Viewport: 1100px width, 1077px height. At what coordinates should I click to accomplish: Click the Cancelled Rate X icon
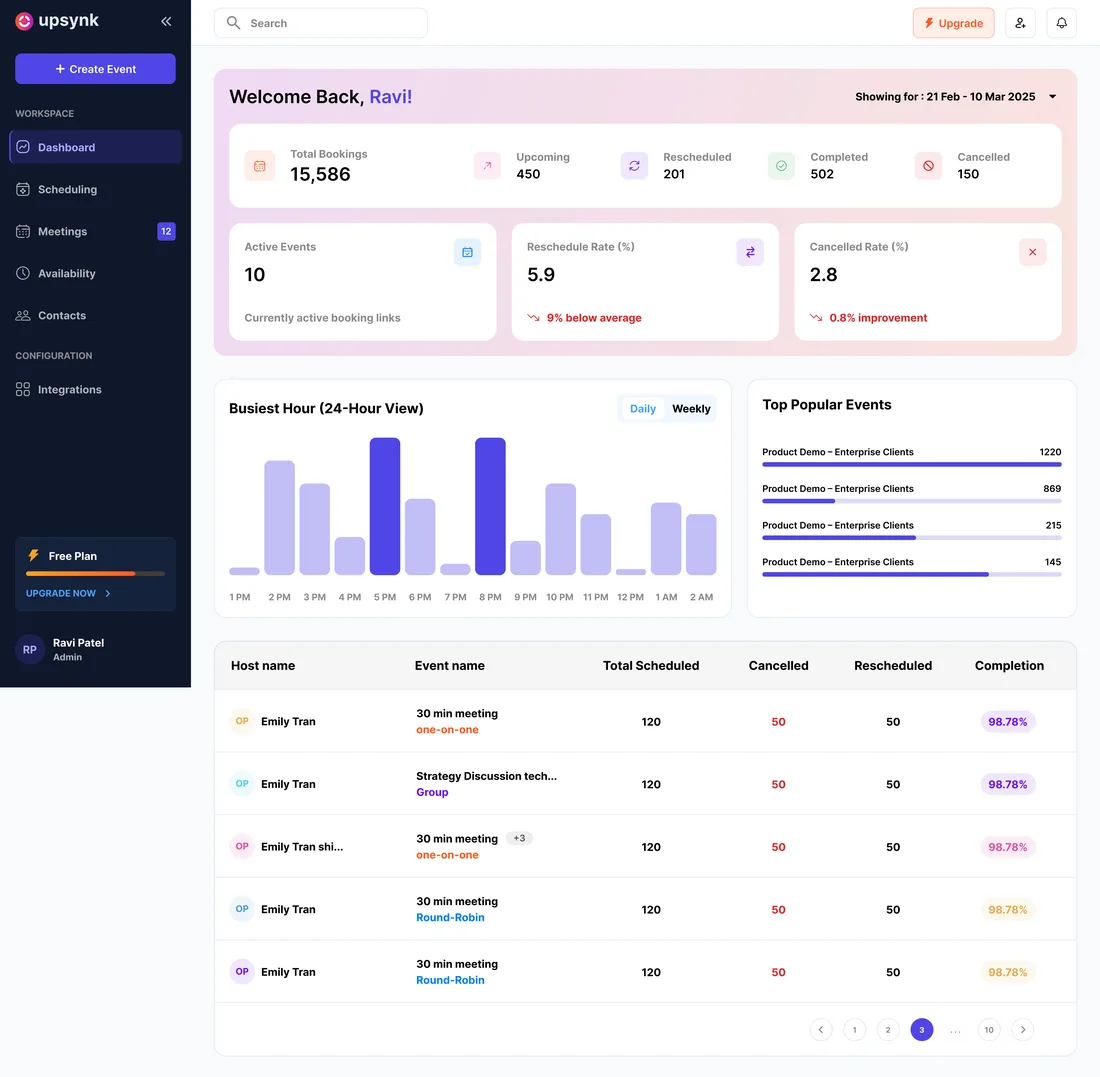point(1033,252)
